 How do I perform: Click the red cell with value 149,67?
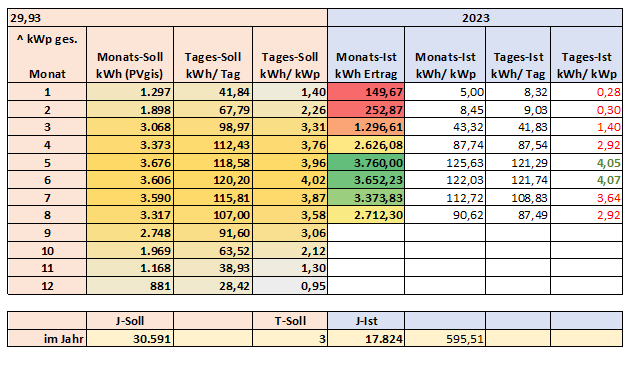click(366, 92)
